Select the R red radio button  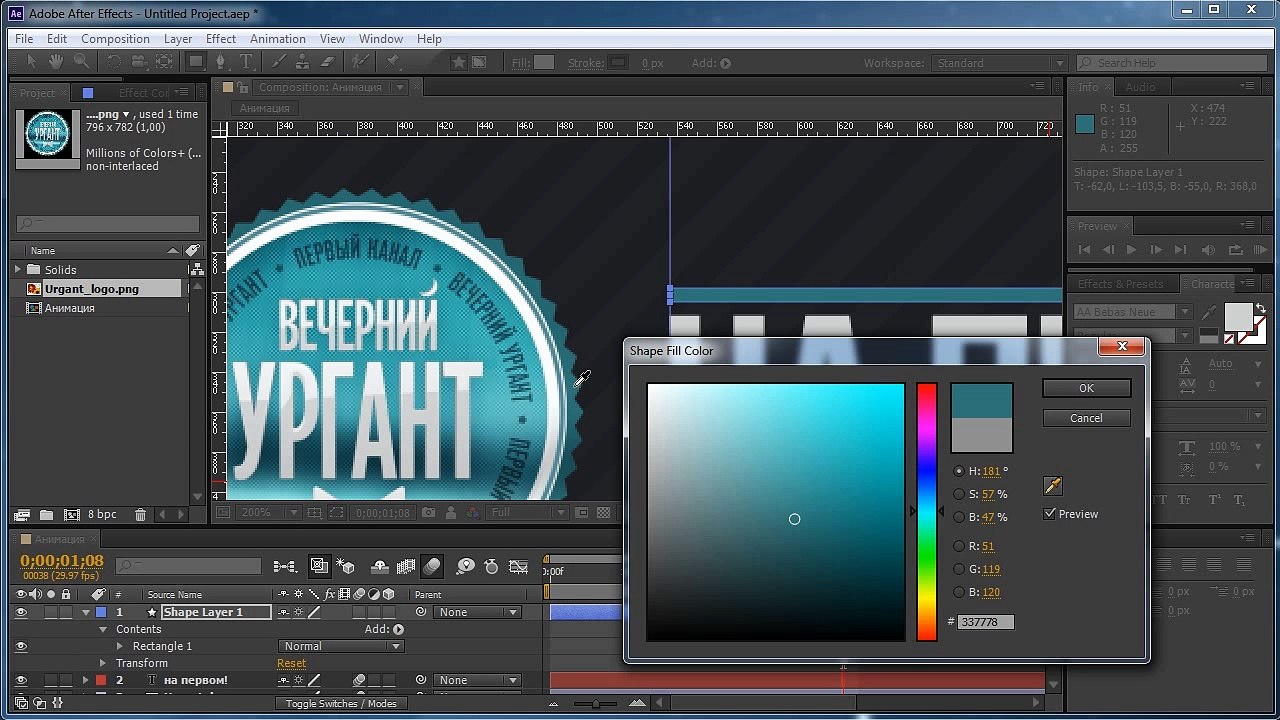[960, 546]
